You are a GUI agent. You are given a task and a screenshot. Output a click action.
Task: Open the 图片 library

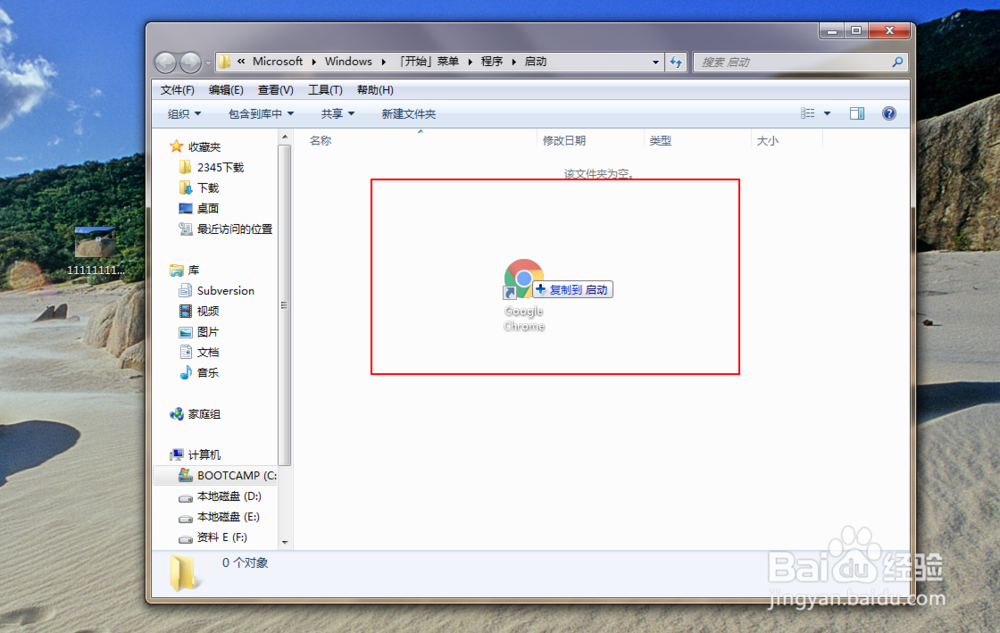[207, 331]
